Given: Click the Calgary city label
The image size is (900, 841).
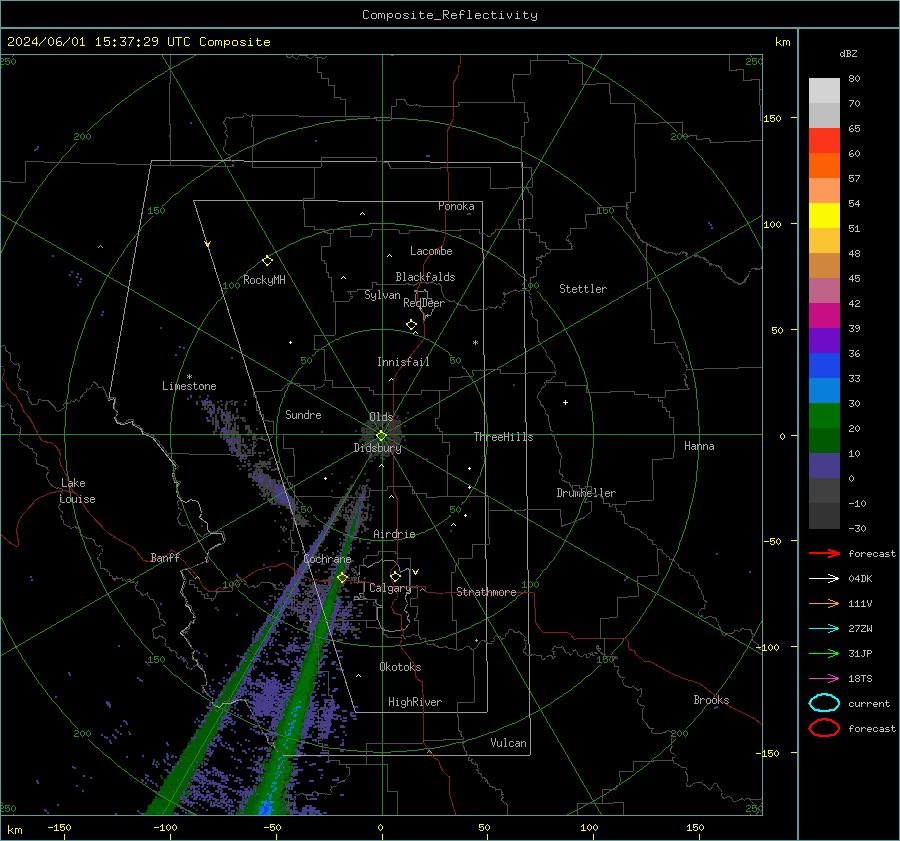Looking at the screenshot, I should pyautogui.click(x=390, y=588).
